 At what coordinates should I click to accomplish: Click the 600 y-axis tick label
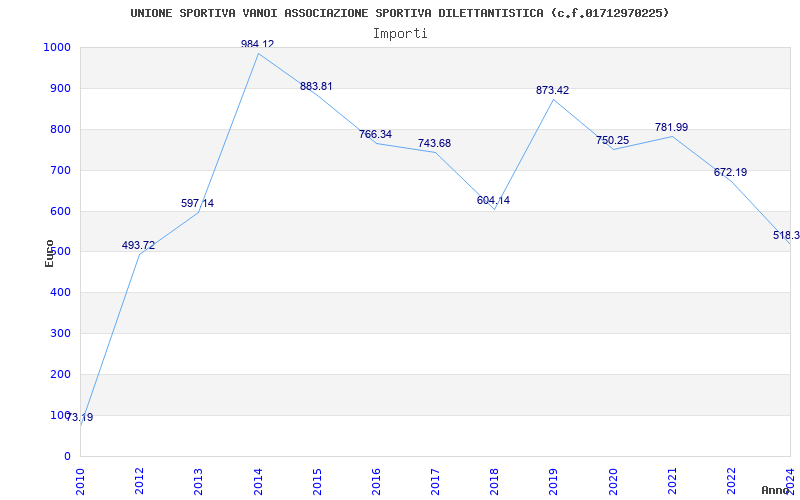[60, 211]
